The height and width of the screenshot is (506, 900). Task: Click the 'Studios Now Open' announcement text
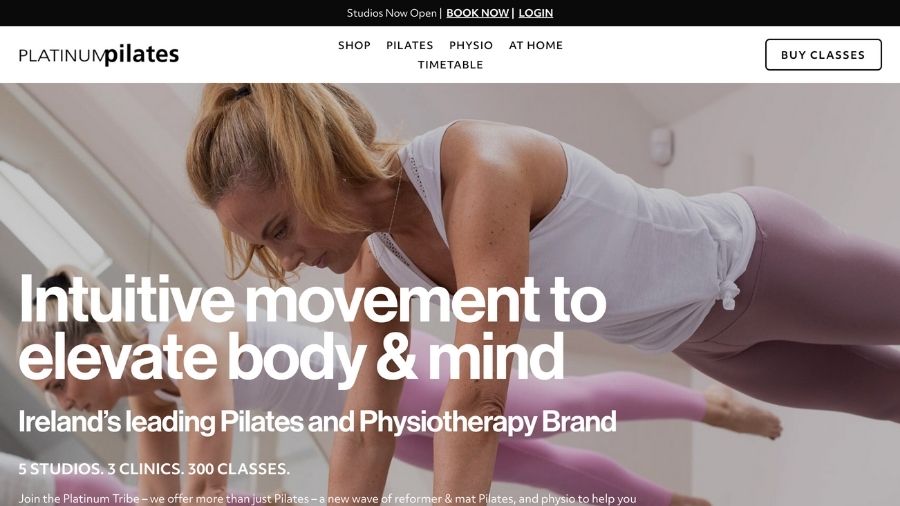[391, 13]
